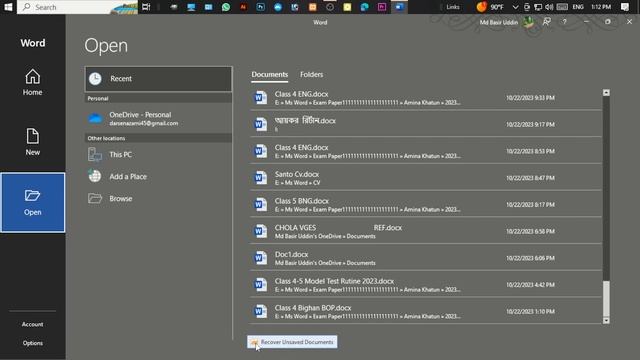Viewport: 640px width, 360px height.
Task: Open OneDrive - Personal cloud location
Action: [158, 118]
